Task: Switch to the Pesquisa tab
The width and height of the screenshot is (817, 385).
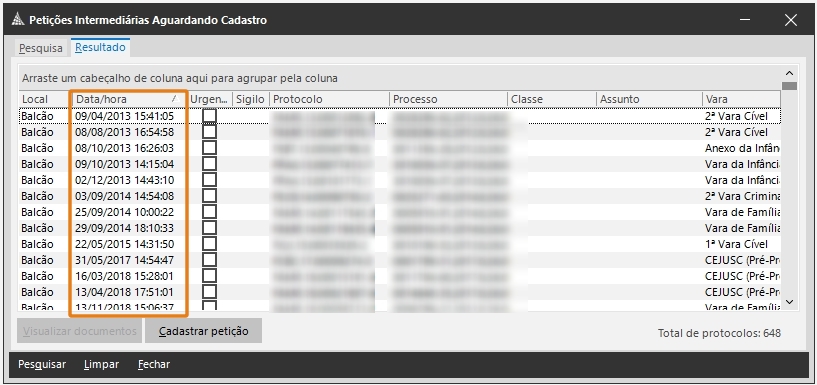Action: (41, 48)
